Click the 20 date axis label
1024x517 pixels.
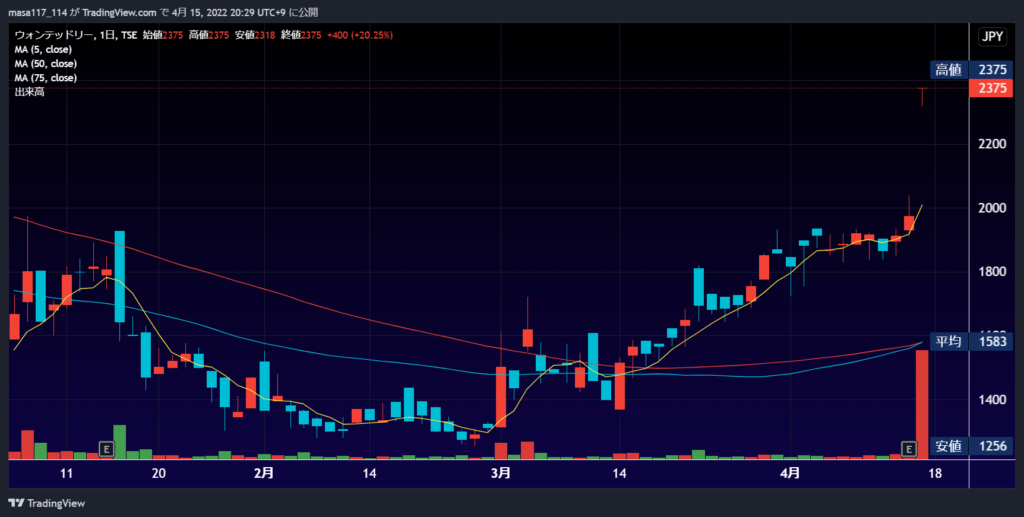pyautogui.click(x=159, y=473)
